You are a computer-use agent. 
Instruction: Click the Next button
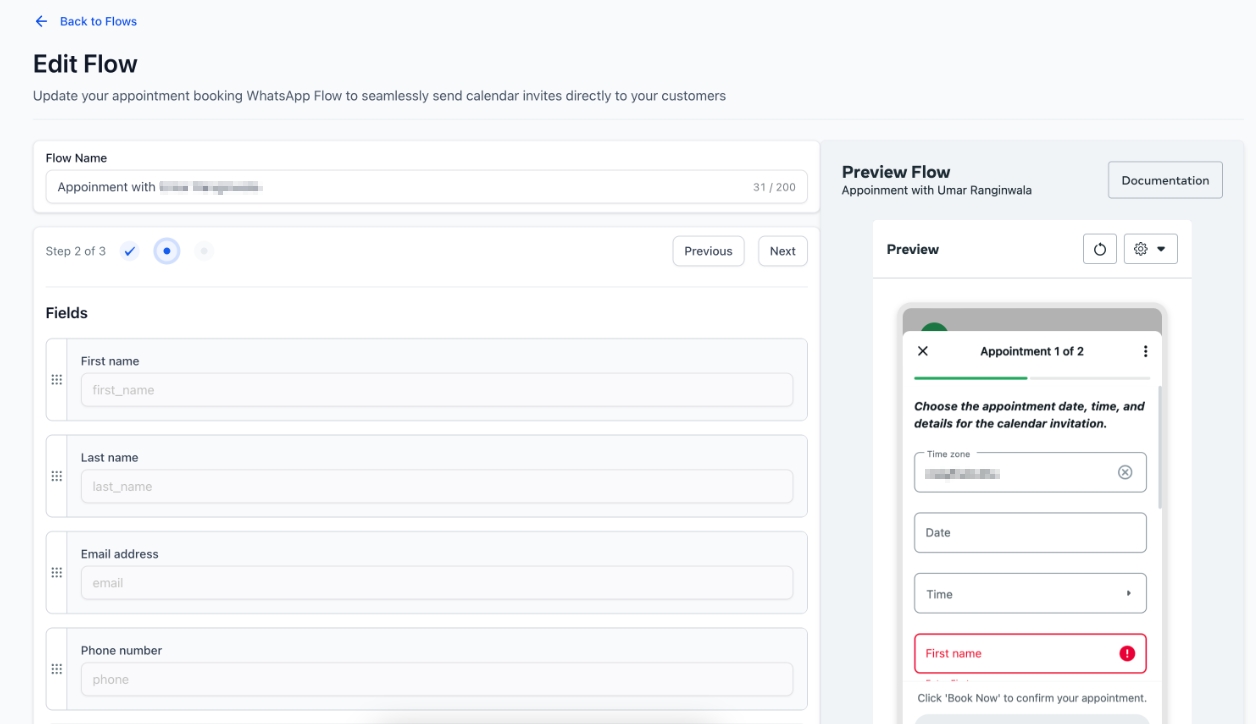(x=782, y=251)
